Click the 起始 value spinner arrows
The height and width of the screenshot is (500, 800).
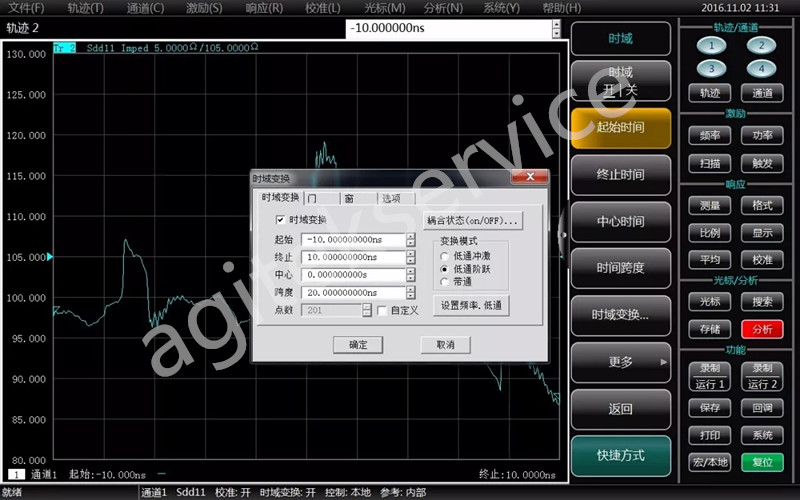tap(411, 240)
